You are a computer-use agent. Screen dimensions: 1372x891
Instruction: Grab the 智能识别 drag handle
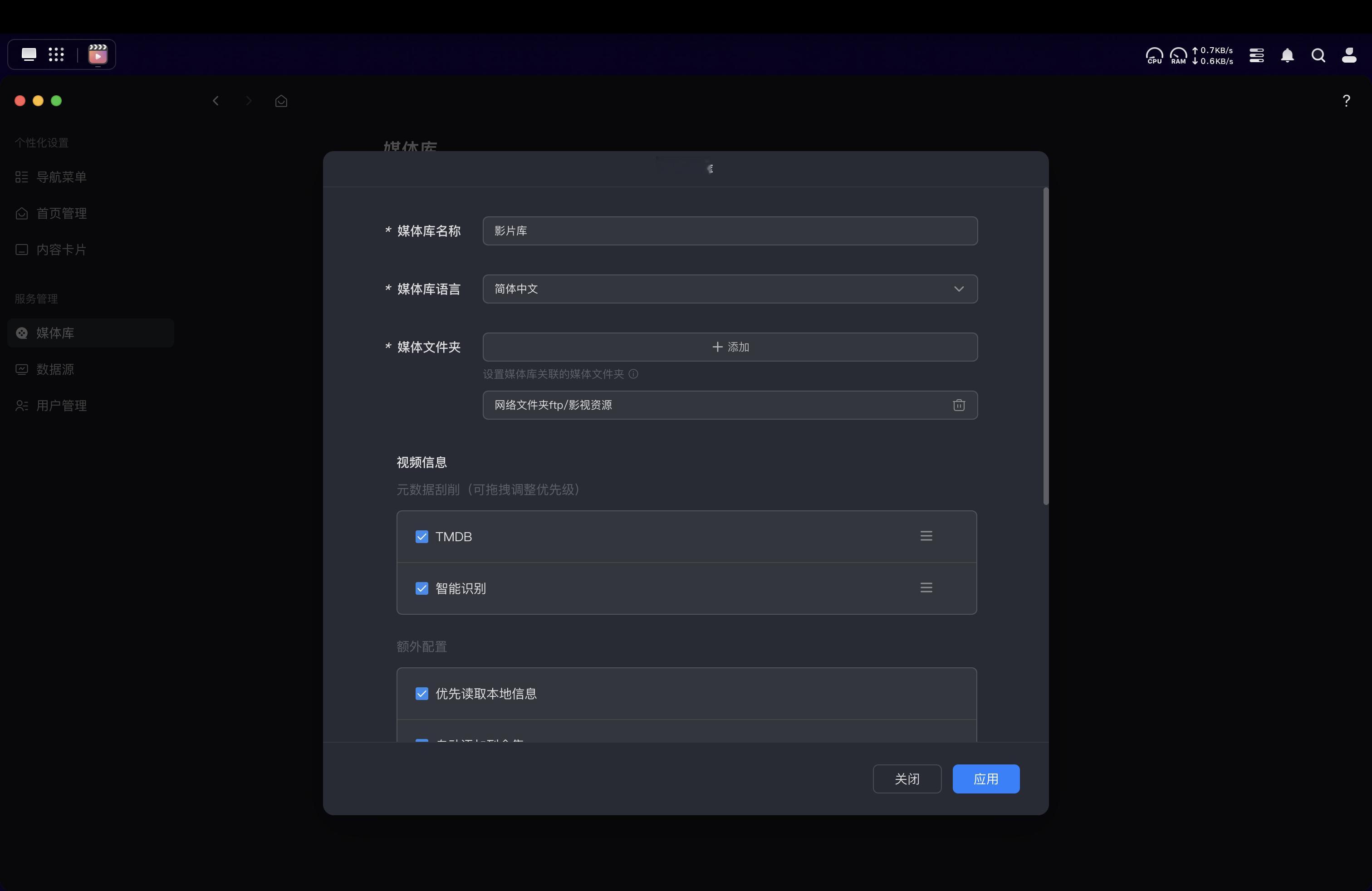click(926, 588)
